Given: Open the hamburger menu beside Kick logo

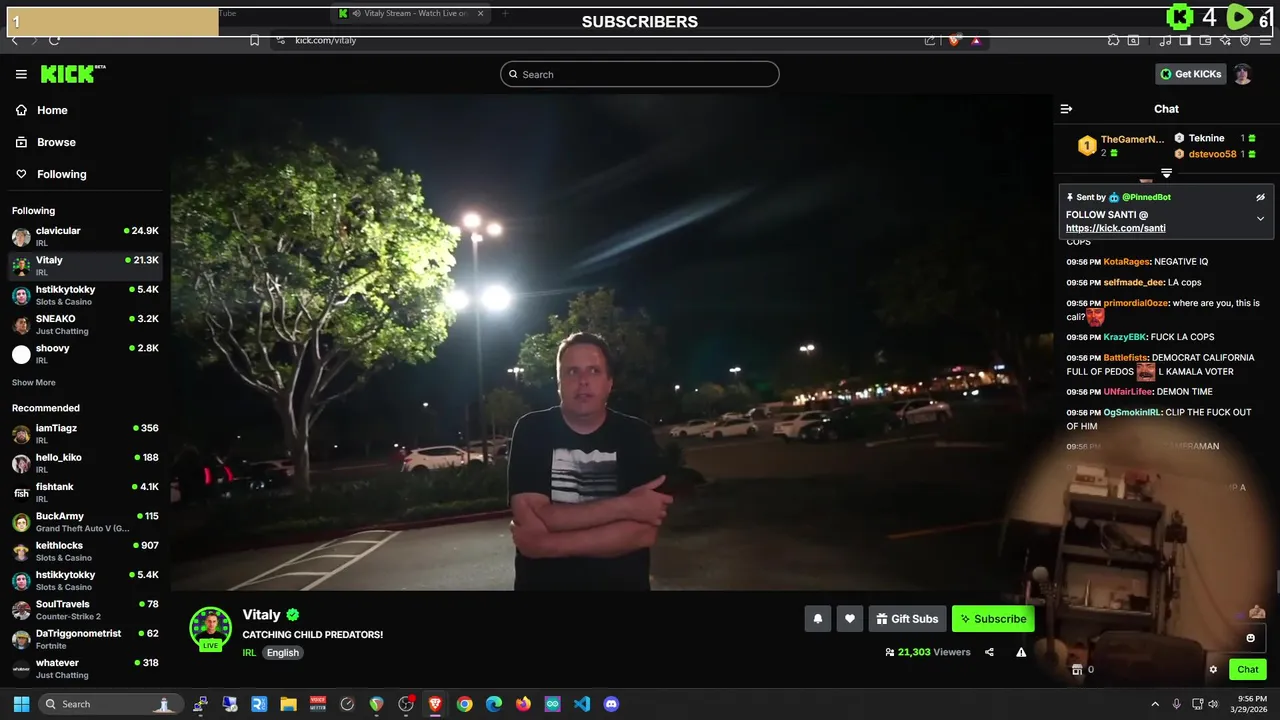Looking at the screenshot, I should coord(21,74).
